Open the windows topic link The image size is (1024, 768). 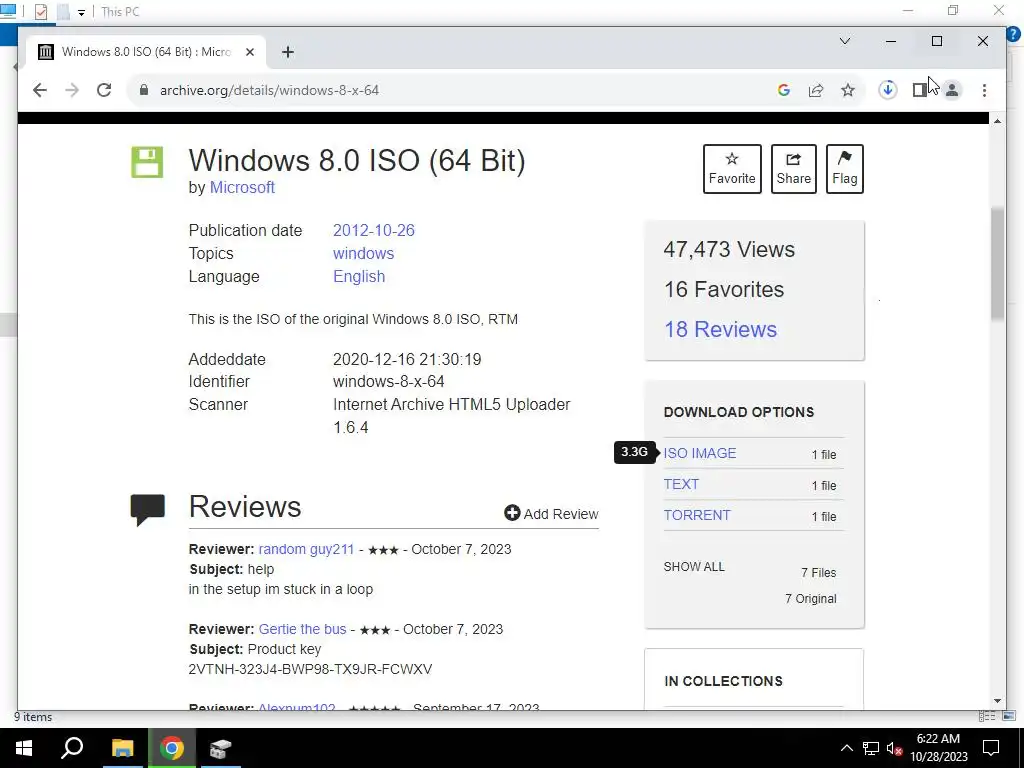[363, 253]
